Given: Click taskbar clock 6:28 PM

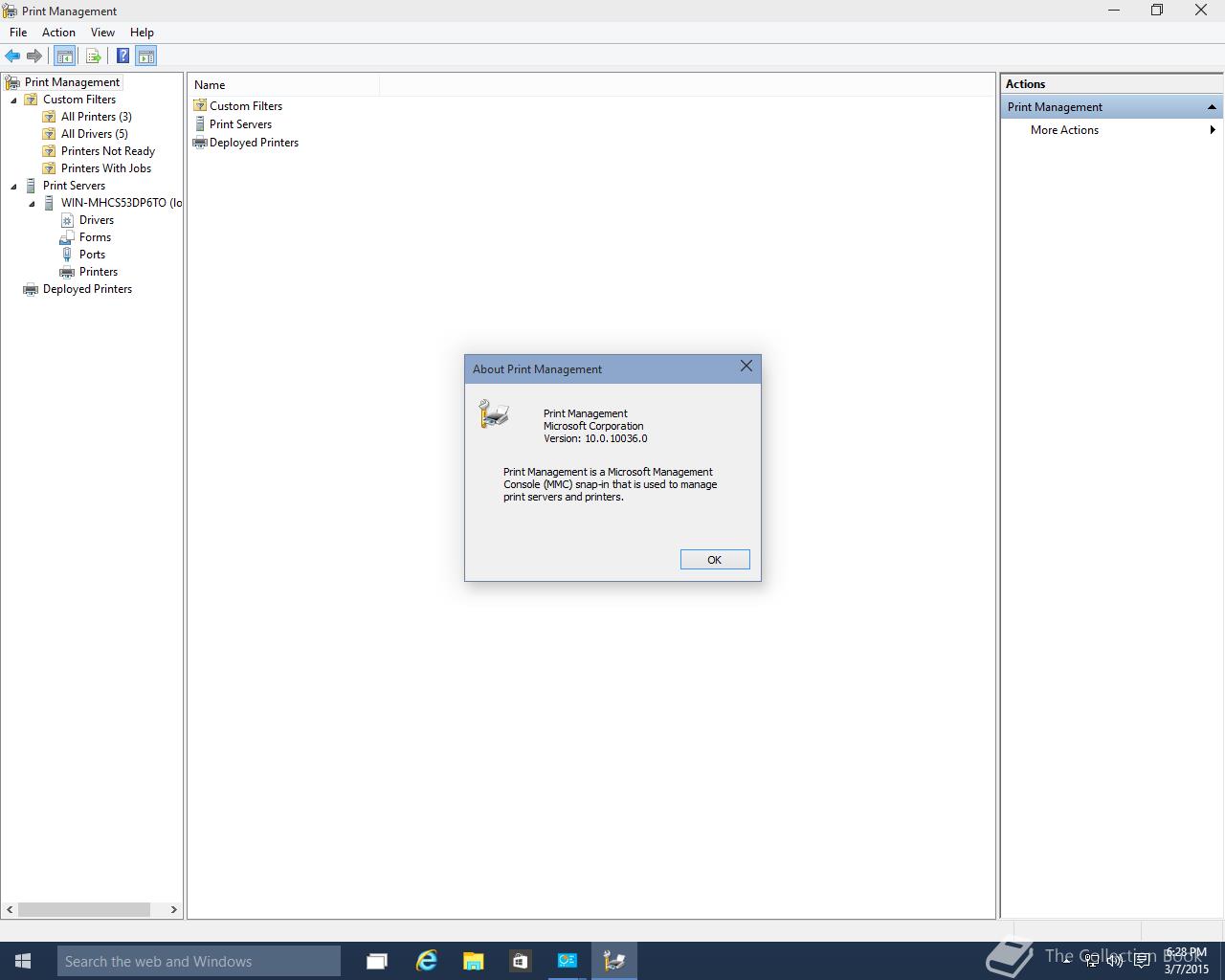Looking at the screenshot, I should tap(1187, 961).
